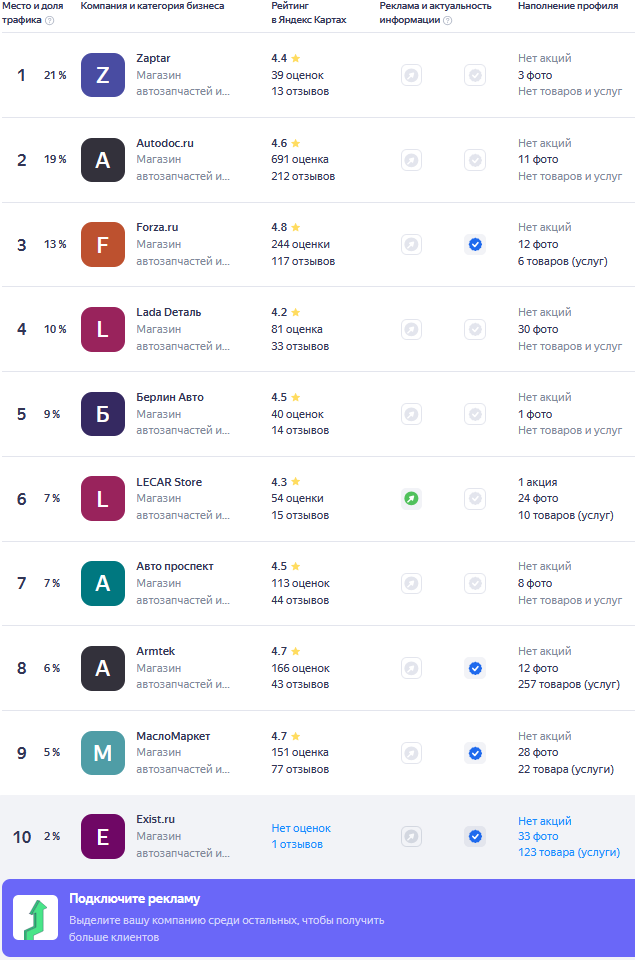This screenshot has height=960, width=635.
Task: Click the Zaptar logo avatar
Action: pyautogui.click(x=103, y=75)
